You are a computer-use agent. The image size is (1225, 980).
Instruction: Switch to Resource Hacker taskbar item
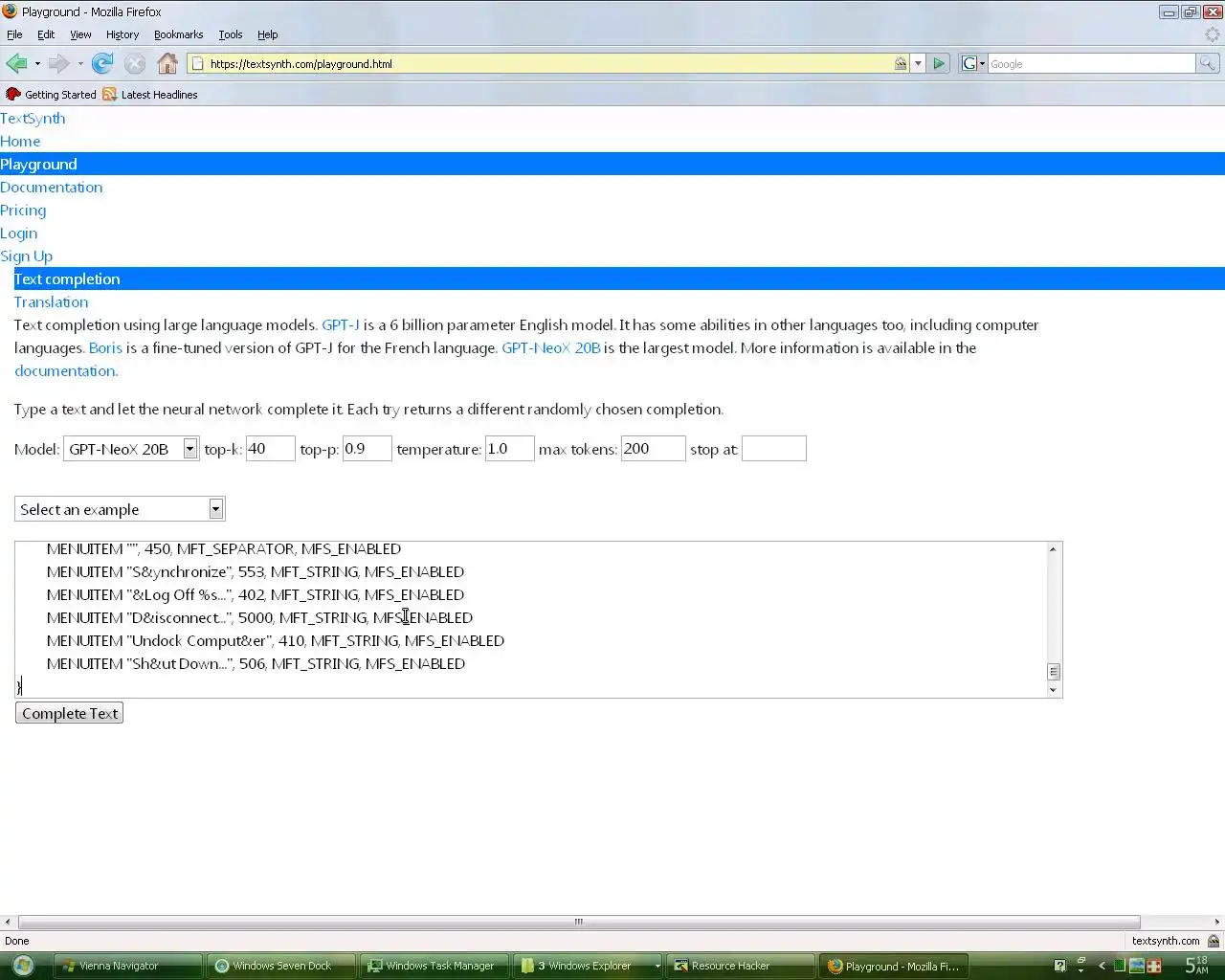pyautogui.click(x=741, y=966)
